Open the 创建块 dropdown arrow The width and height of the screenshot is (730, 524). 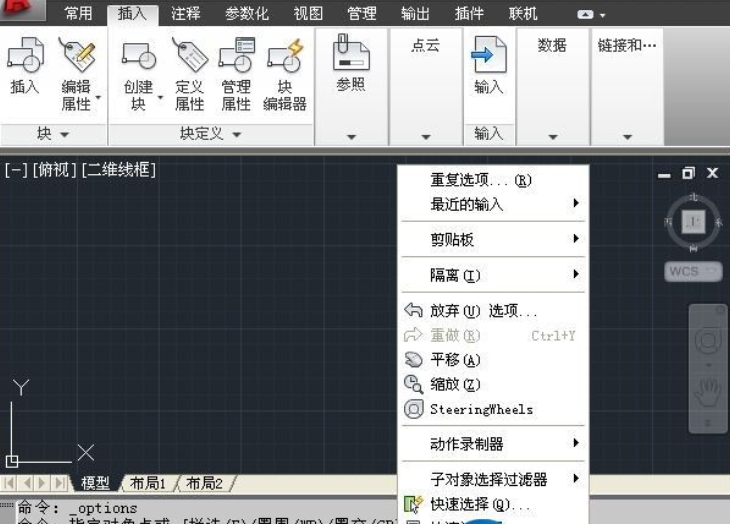click(161, 97)
